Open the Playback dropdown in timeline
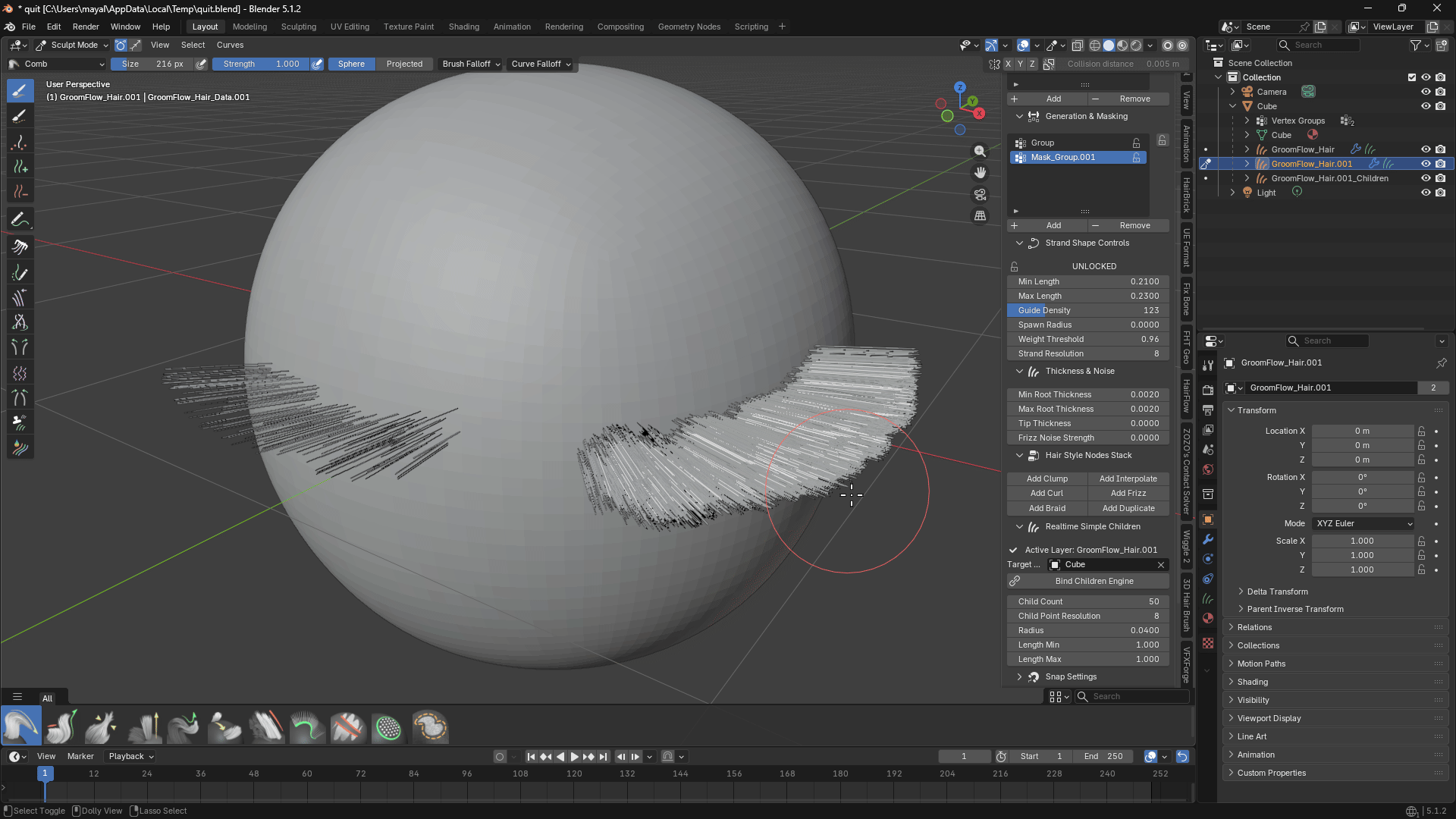The height and width of the screenshot is (819, 1456). click(x=131, y=757)
